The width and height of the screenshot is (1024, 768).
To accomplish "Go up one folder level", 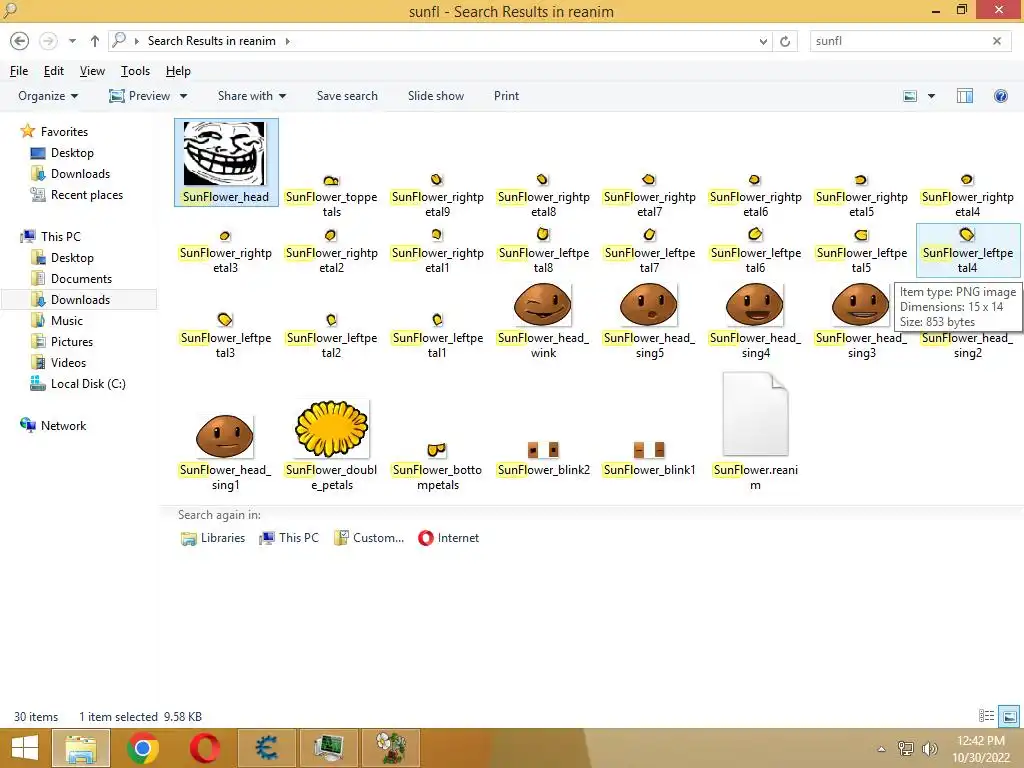I will [95, 41].
